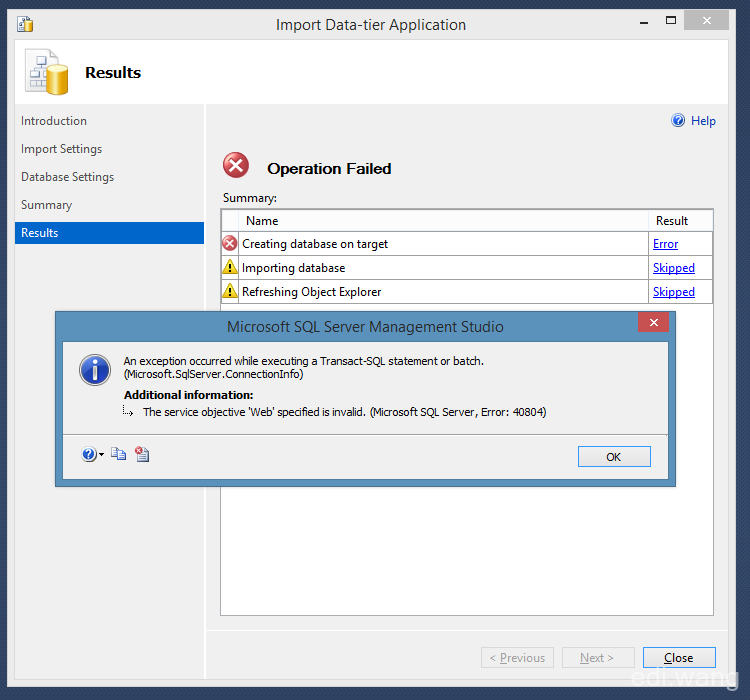Select the Importing database row

click(467, 268)
